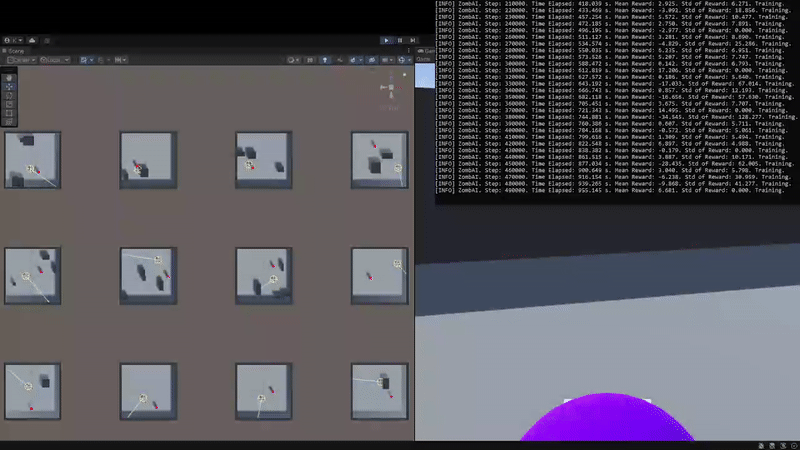
Task: Click the faint icon right of the cloud
Action: (x=47, y=40)
